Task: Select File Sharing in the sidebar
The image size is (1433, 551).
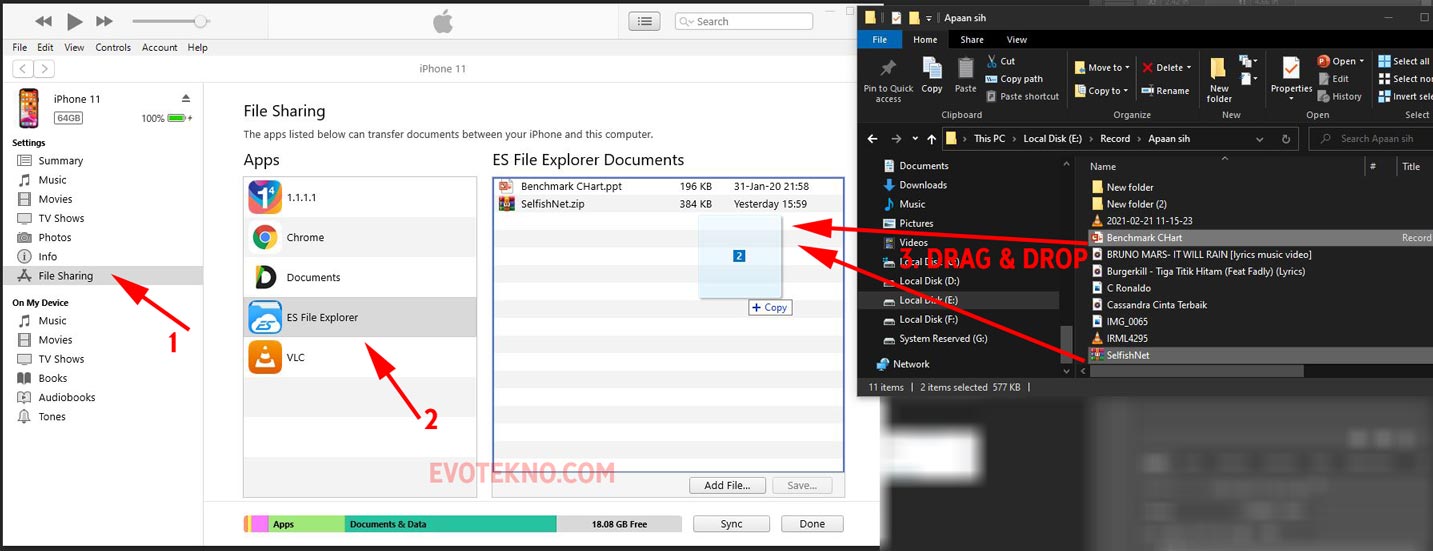Action: coord(65,276)
